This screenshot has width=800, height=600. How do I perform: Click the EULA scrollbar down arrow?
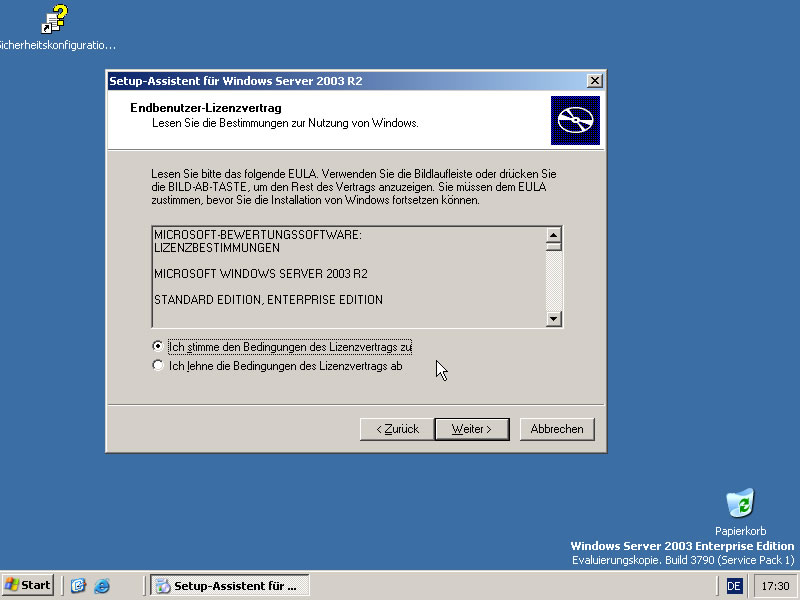tap(552, 320)
